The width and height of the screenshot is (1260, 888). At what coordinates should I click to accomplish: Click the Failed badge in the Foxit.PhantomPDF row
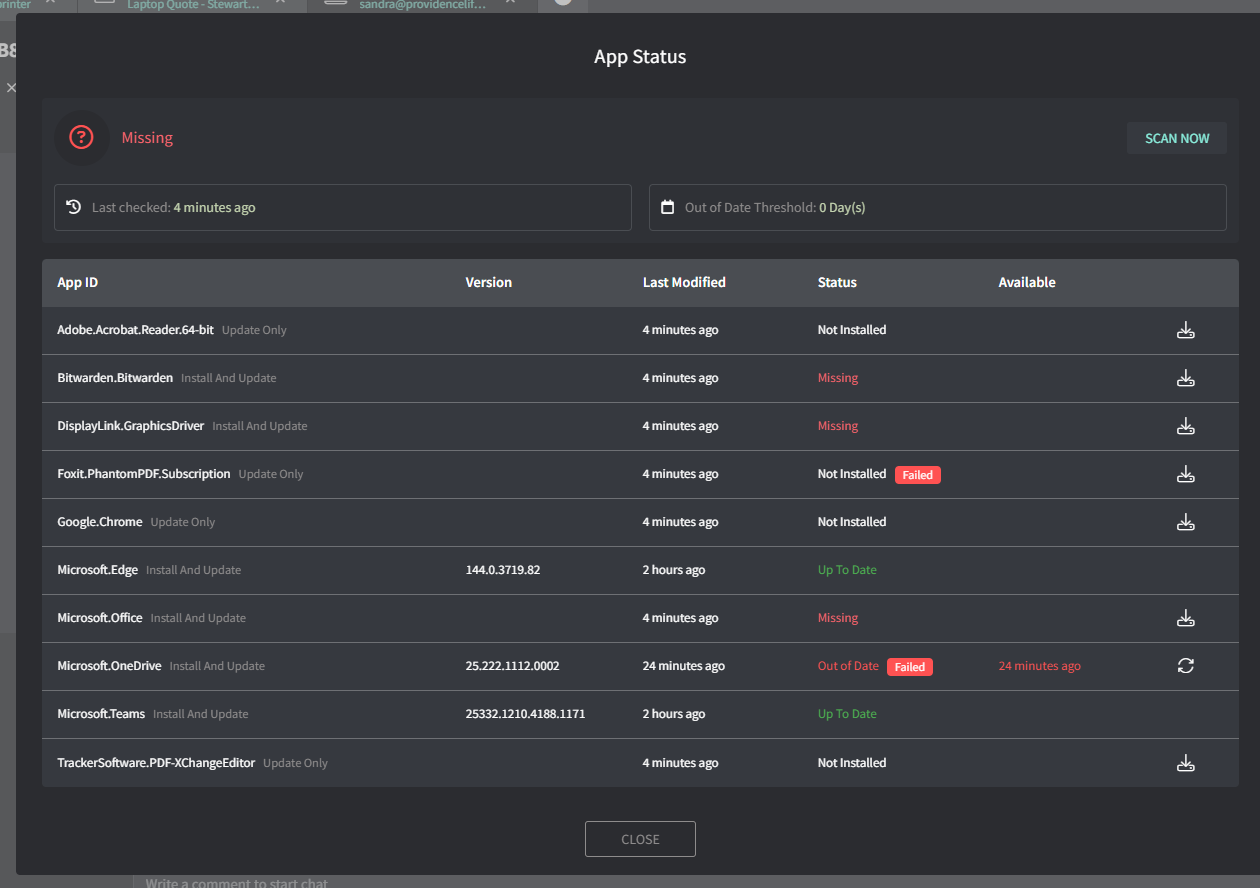(917, 475)
